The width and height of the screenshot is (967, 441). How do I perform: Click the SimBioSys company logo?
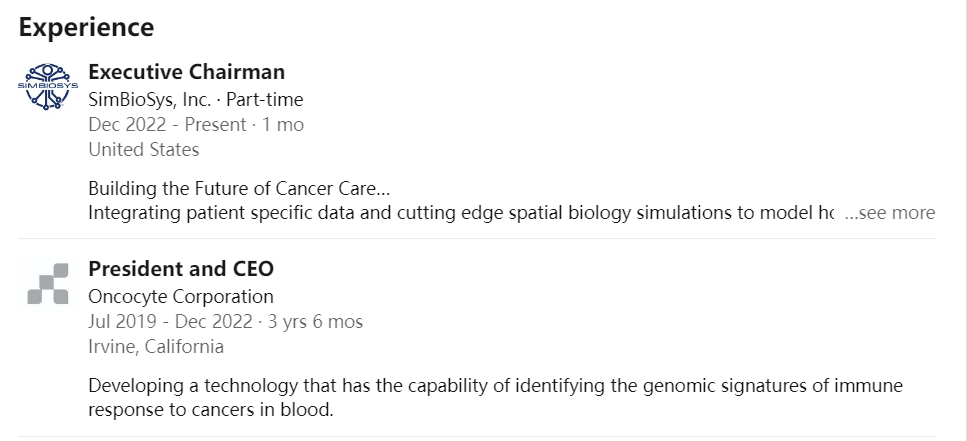[x=48, y=87]
